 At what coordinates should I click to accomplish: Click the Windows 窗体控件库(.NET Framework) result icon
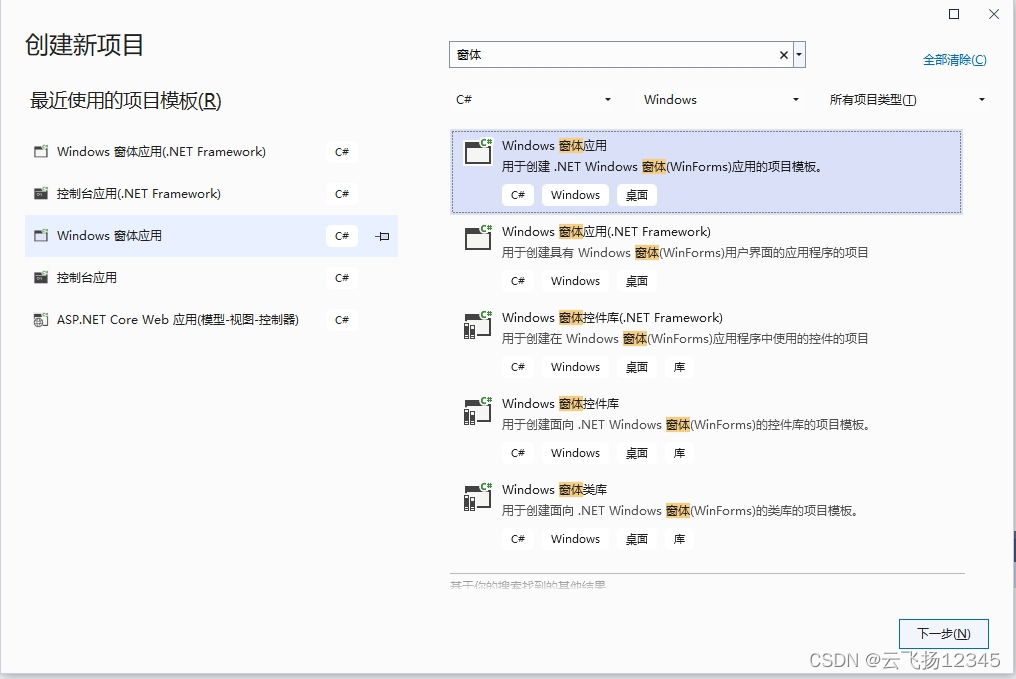point(478,324)
